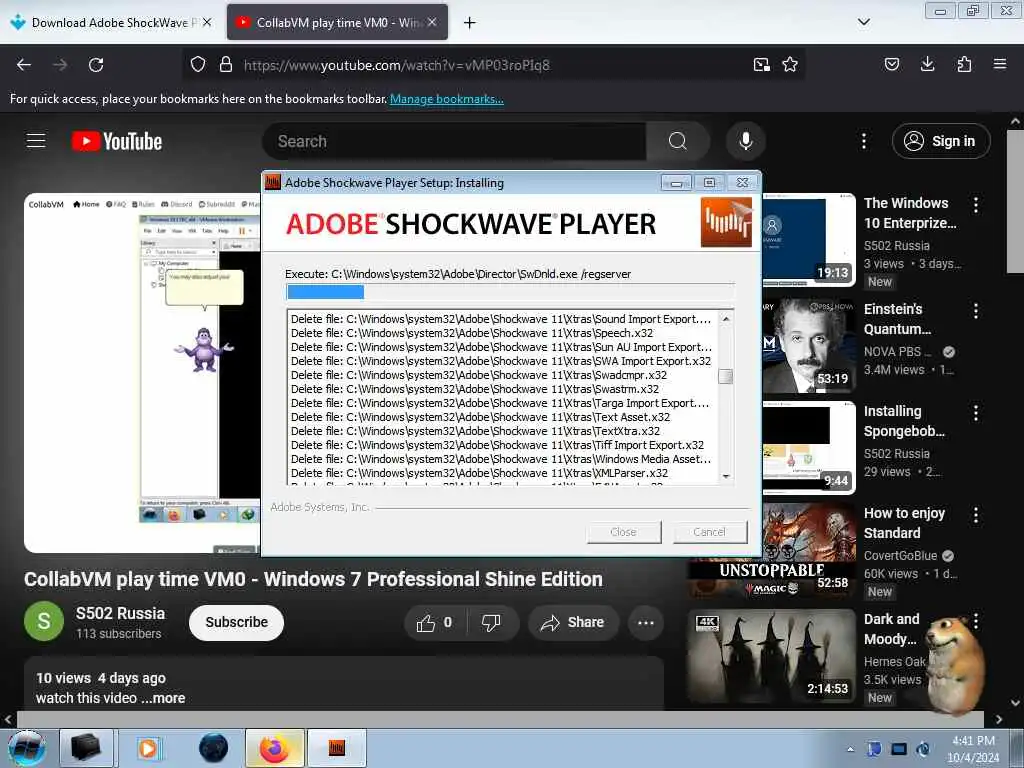Click the install log scrollbar up arrow
This screenshot has height=768, width=1024.
[726, 318]
